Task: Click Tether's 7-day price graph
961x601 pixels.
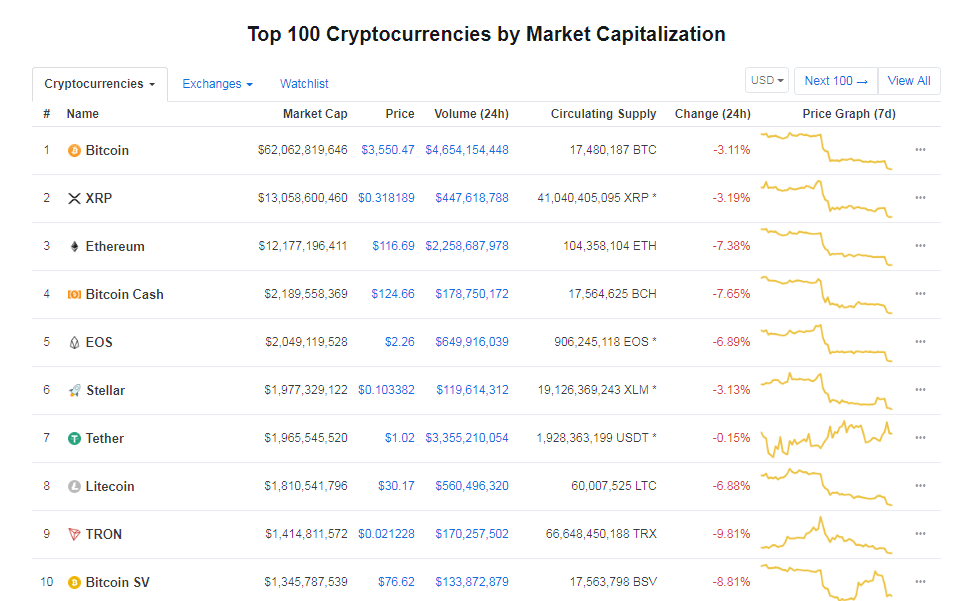Action: pos(827,437)
